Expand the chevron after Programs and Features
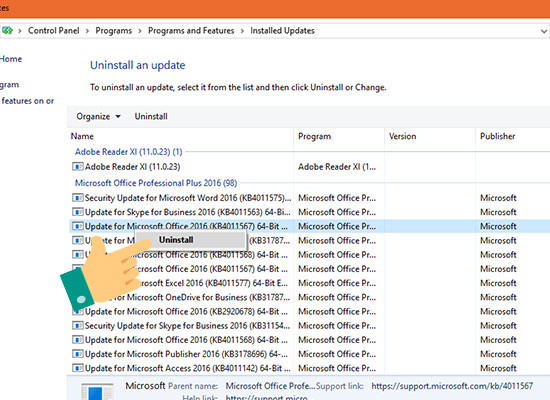Screen dimensions: 550x400 pyautogui.click(x=242, y=31)
